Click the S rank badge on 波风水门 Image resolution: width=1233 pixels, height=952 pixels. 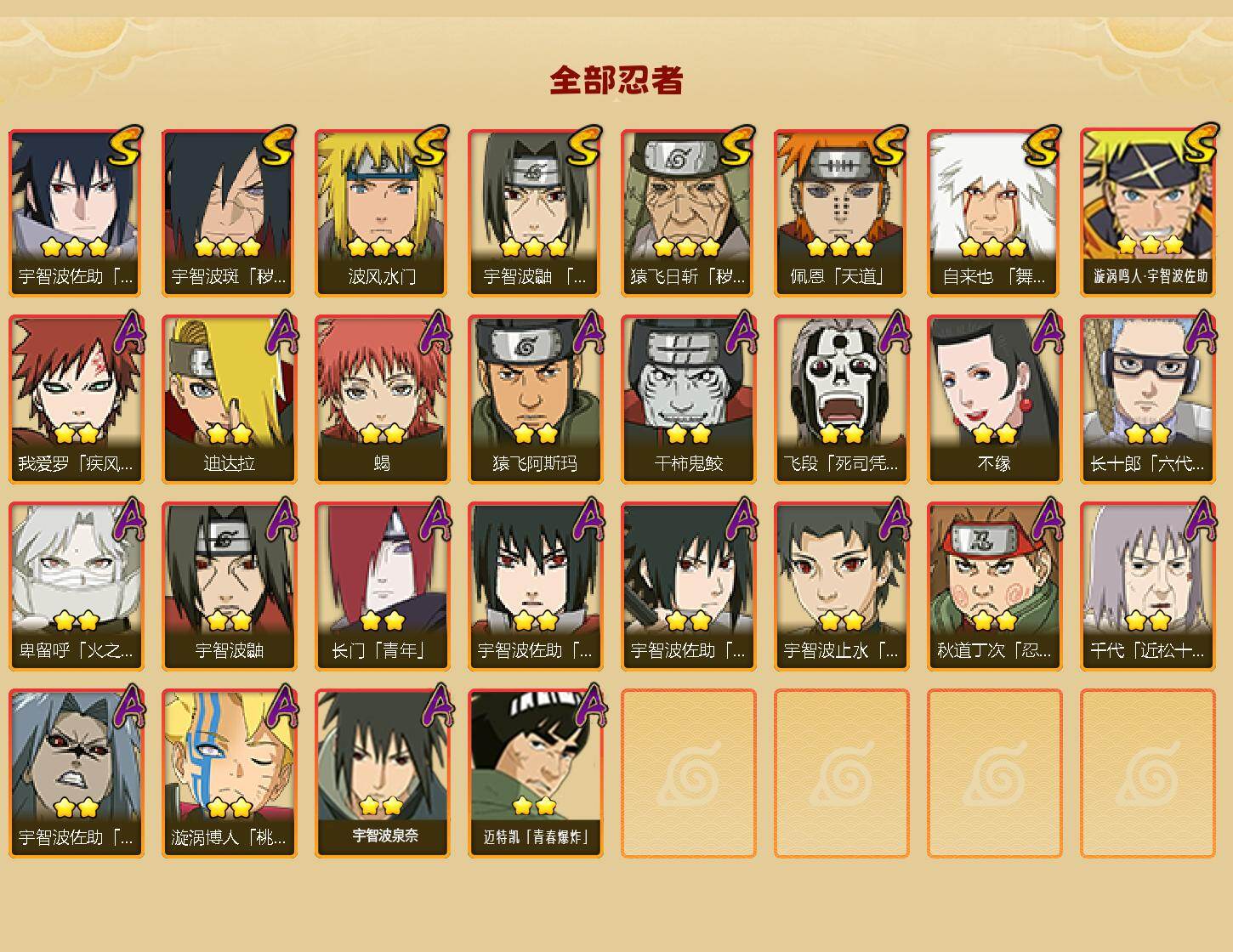coord(430,145)
